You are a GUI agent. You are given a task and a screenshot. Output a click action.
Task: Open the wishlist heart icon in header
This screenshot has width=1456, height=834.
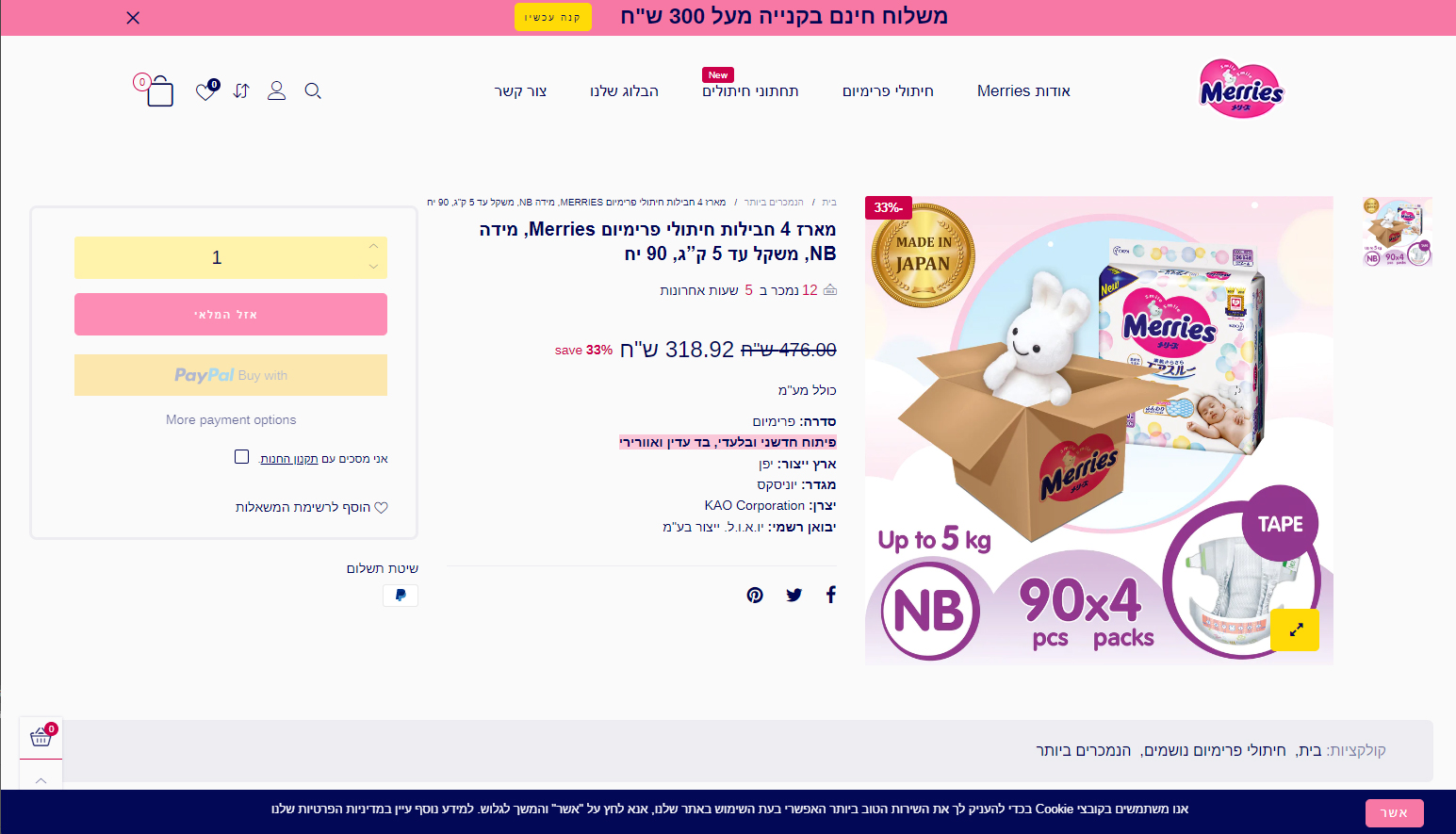206,90
